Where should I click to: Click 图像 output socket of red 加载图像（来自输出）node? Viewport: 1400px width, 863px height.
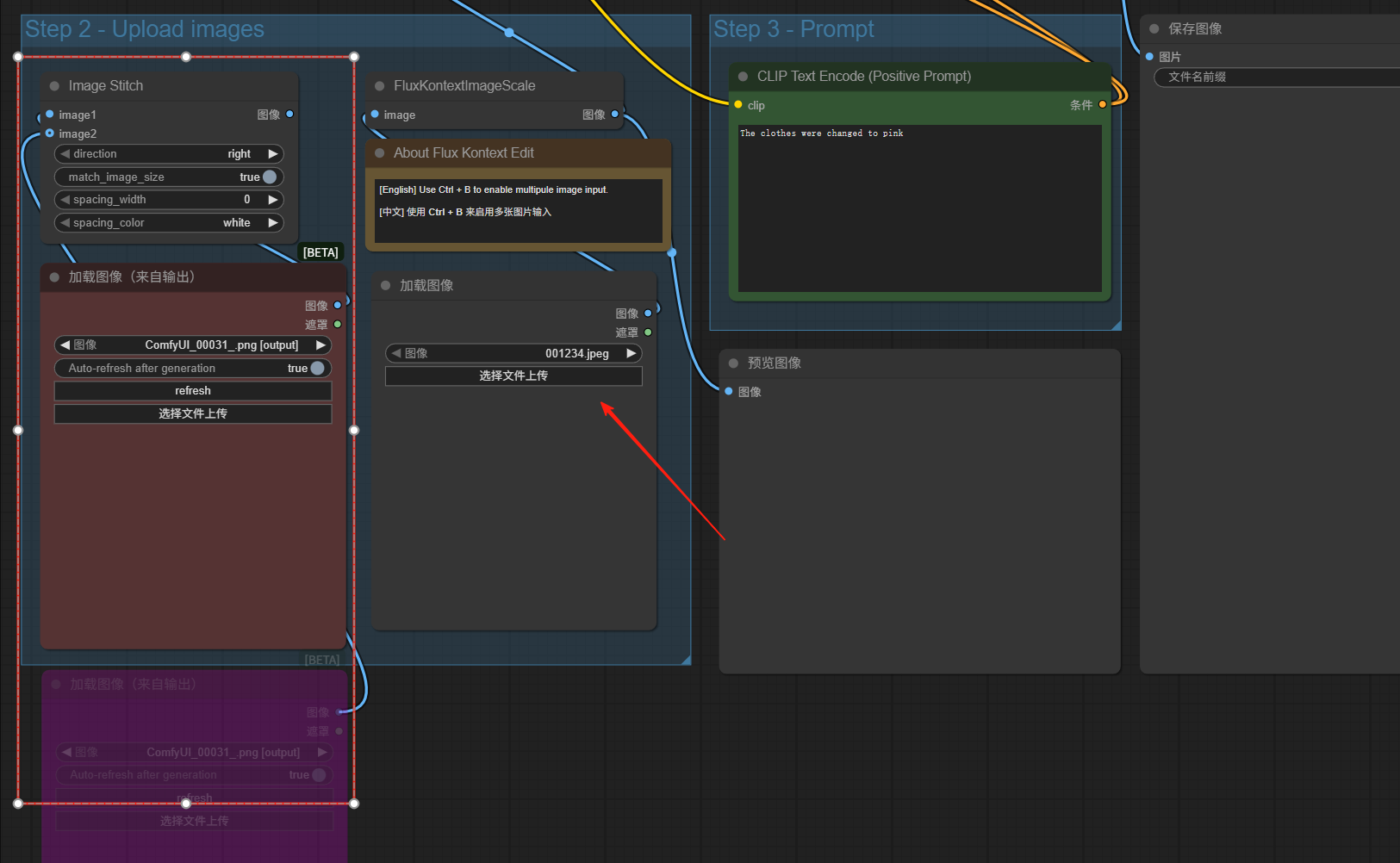coord(338,305)
